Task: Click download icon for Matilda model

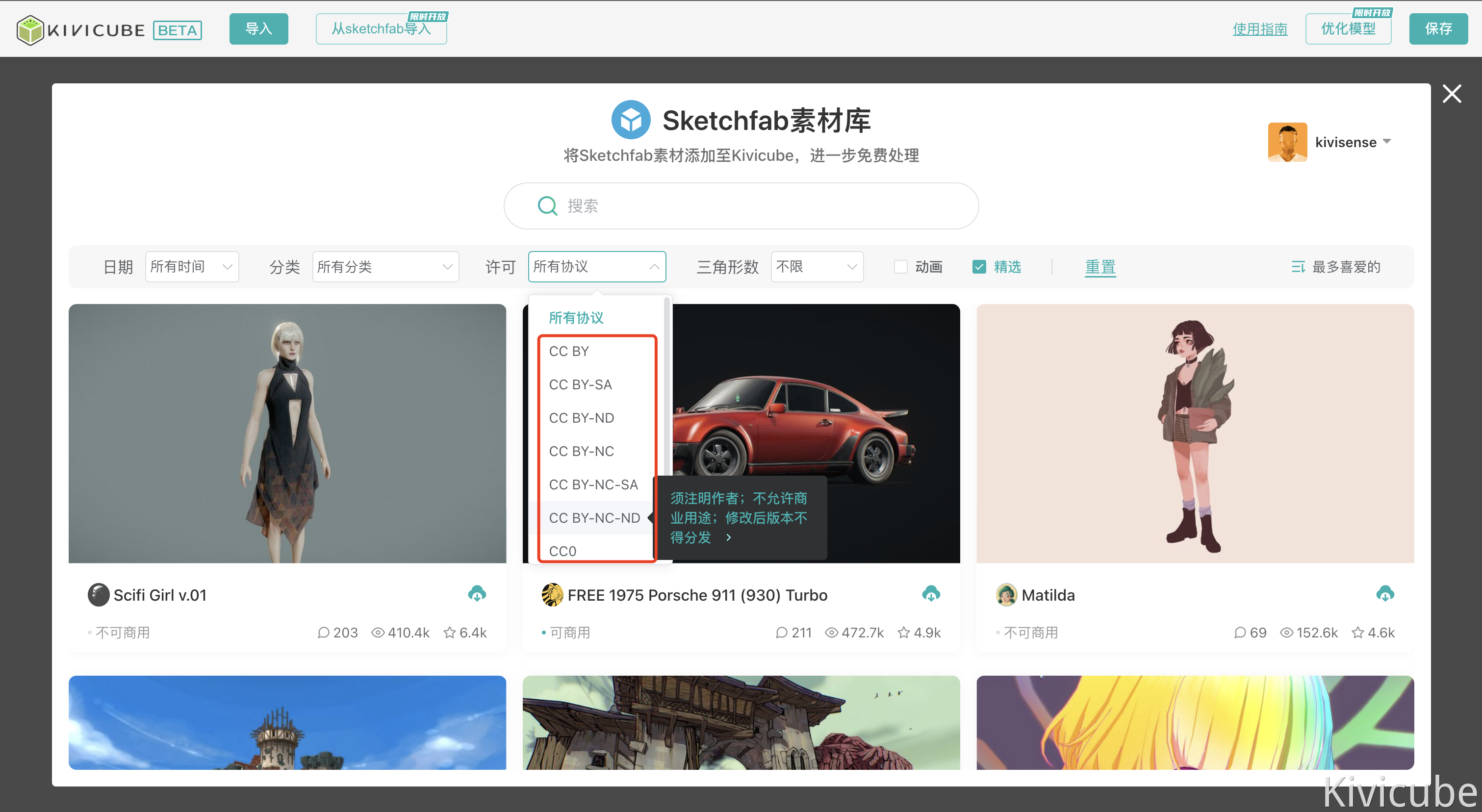Action: (1385, 593)
